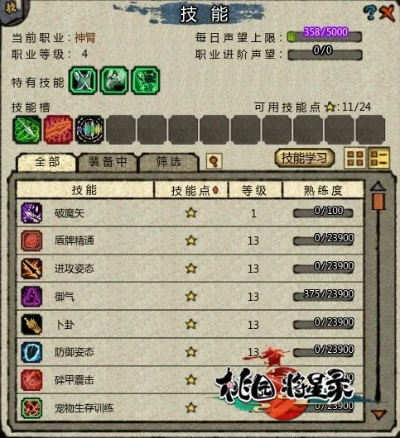Click the scrollbar up arrow
This screenshot has height=438, width=400.
point(378,187)
